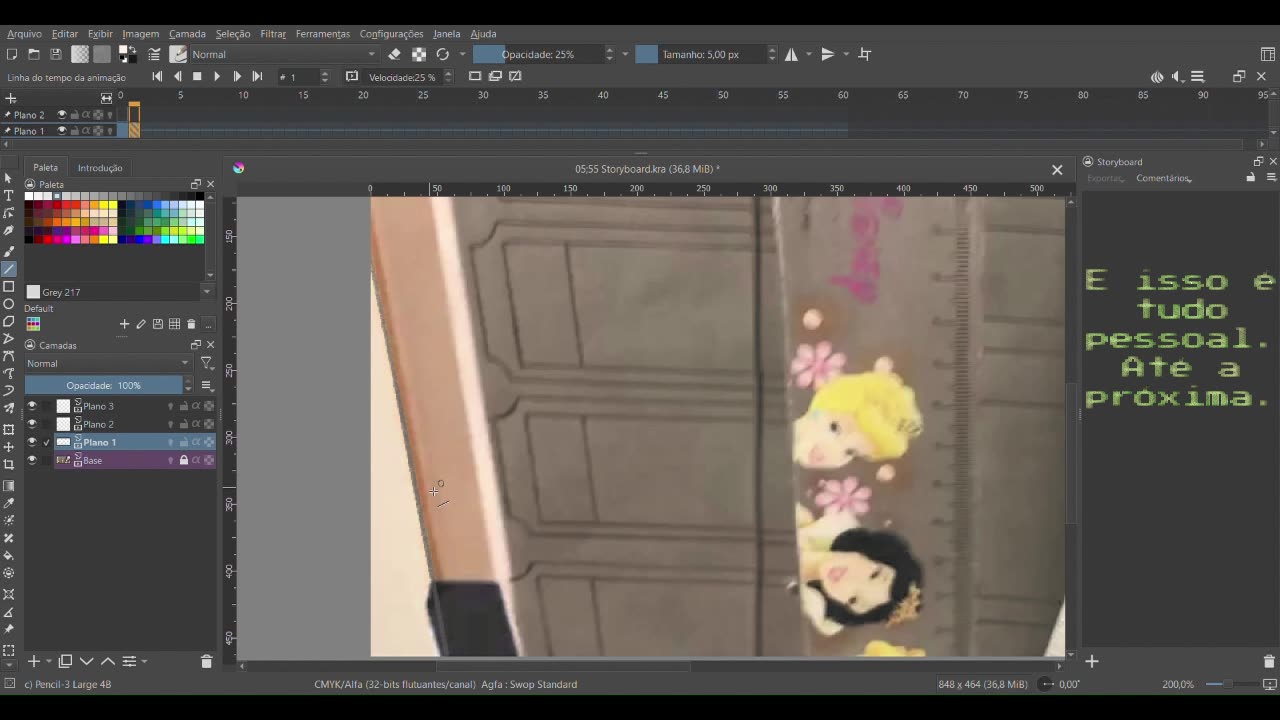Toggle preserve alpha

pyautogui.click(x=419, y=54)
